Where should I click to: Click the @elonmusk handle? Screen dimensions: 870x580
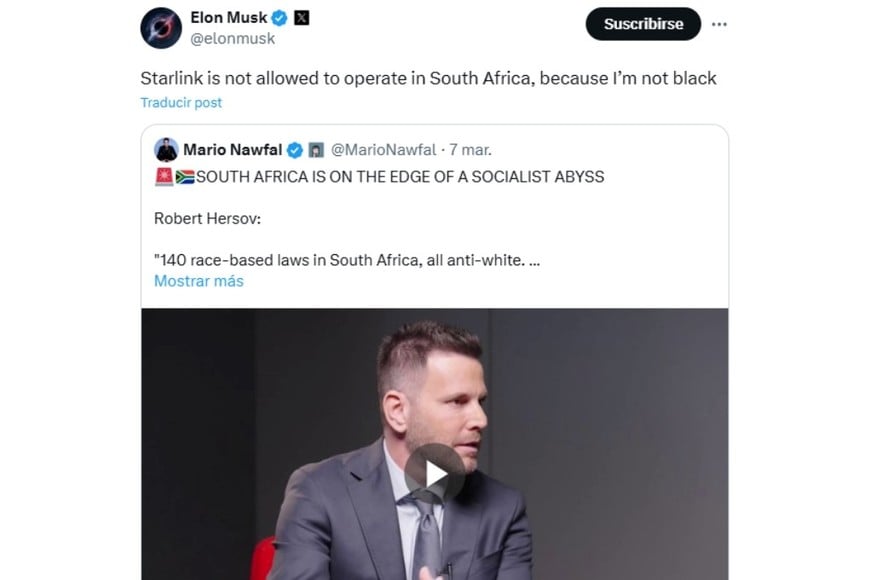tap(232, 38)
